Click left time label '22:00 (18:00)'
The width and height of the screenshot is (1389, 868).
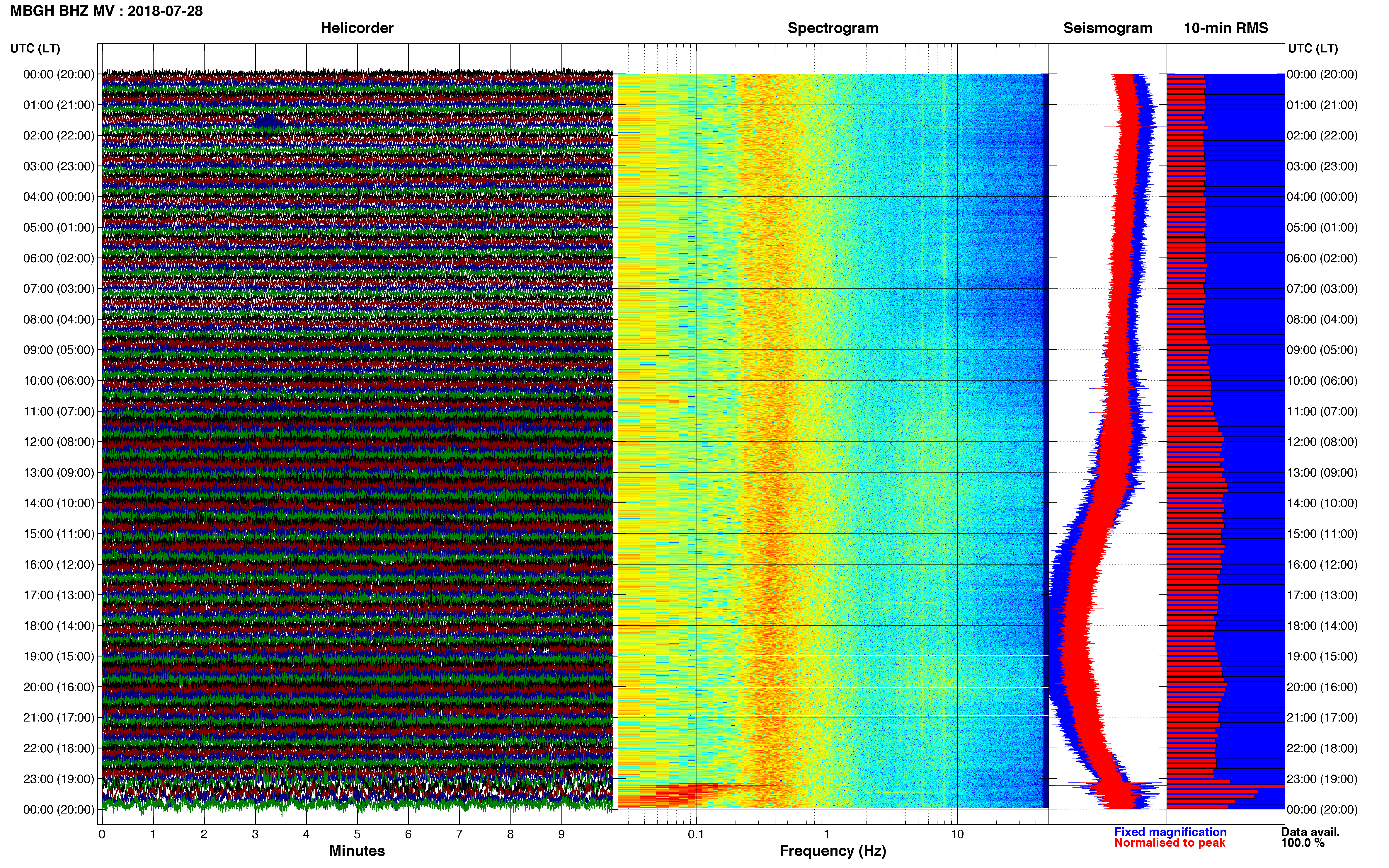[59, 748]
